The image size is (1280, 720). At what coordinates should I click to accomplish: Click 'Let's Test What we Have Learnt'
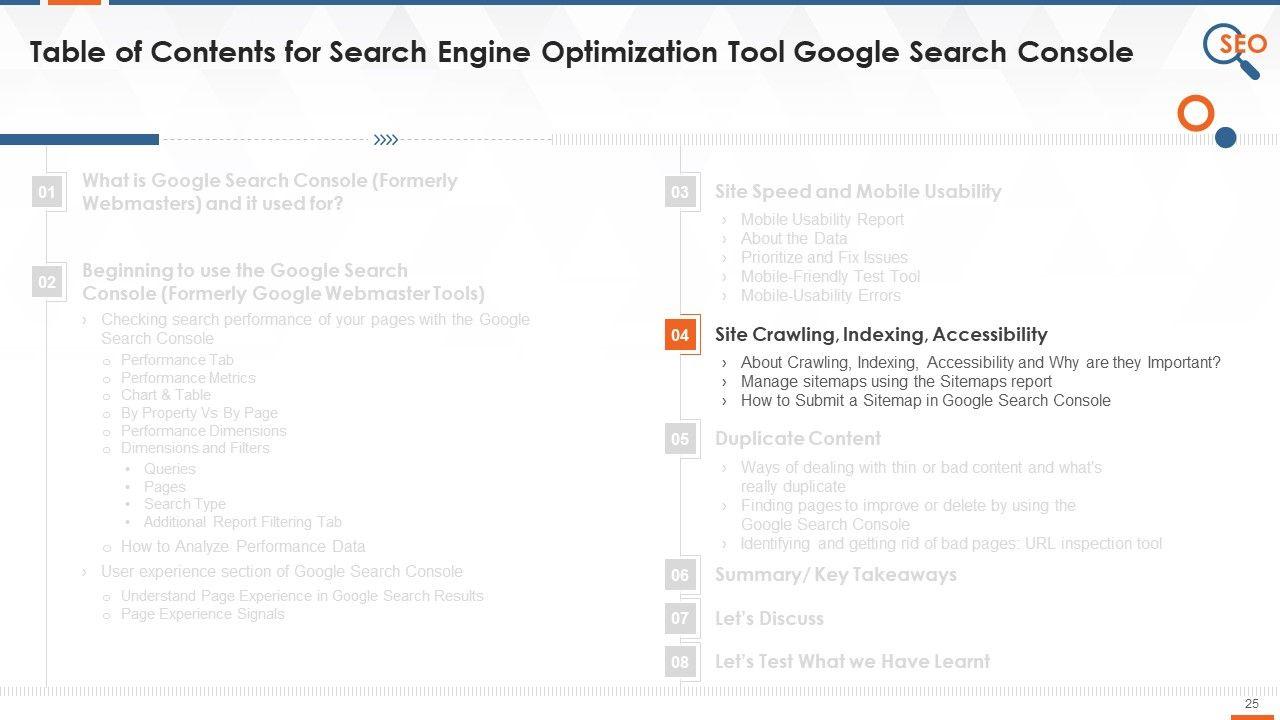pyautogui.click(x=852, y=662)
